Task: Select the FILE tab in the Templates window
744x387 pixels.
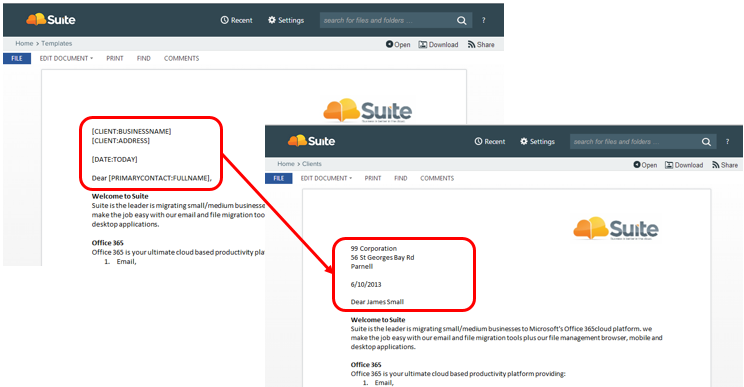Action: click(x=17, y=58)
